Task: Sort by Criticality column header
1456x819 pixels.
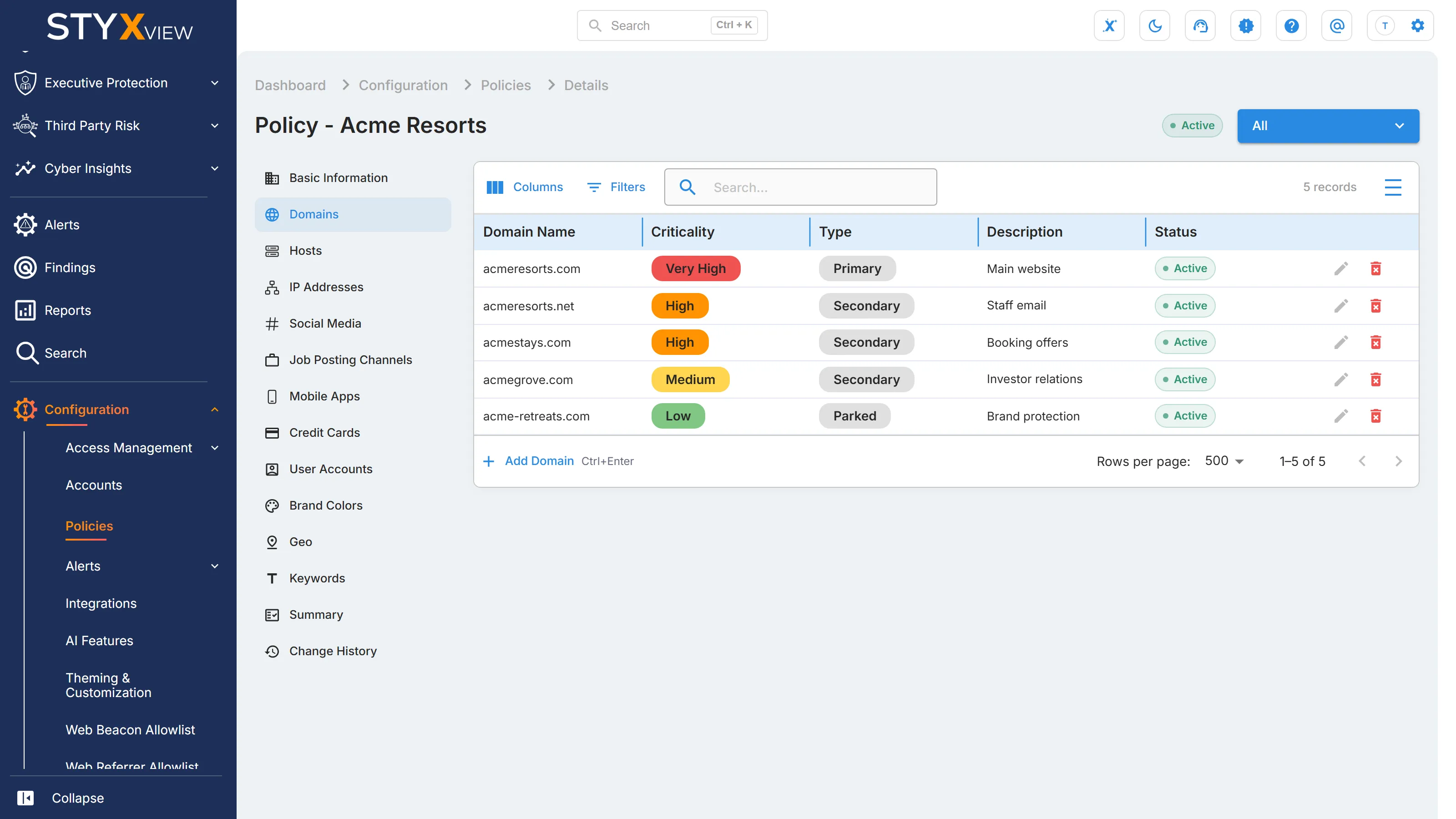Action: (x=682, y=232)
